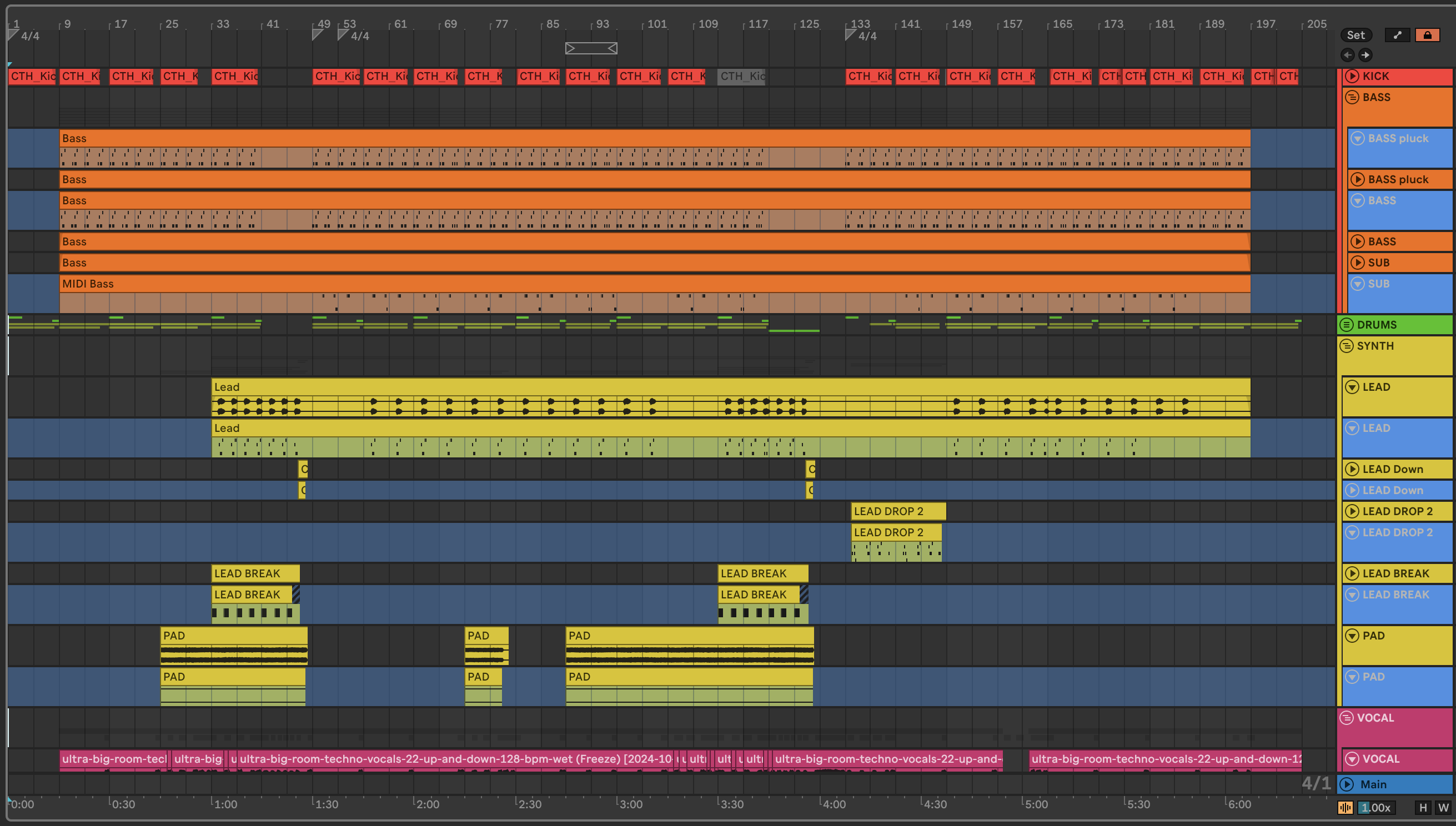The image size is (1456, 826).
Task: Fold the frozen blue LEAD DROP 2 track
Action: (x=1352, y=532)
